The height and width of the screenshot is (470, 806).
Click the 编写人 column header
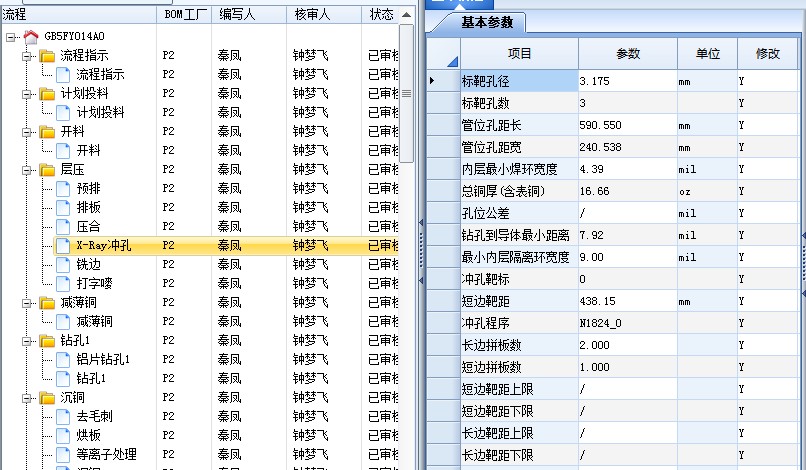coord(249,14)
